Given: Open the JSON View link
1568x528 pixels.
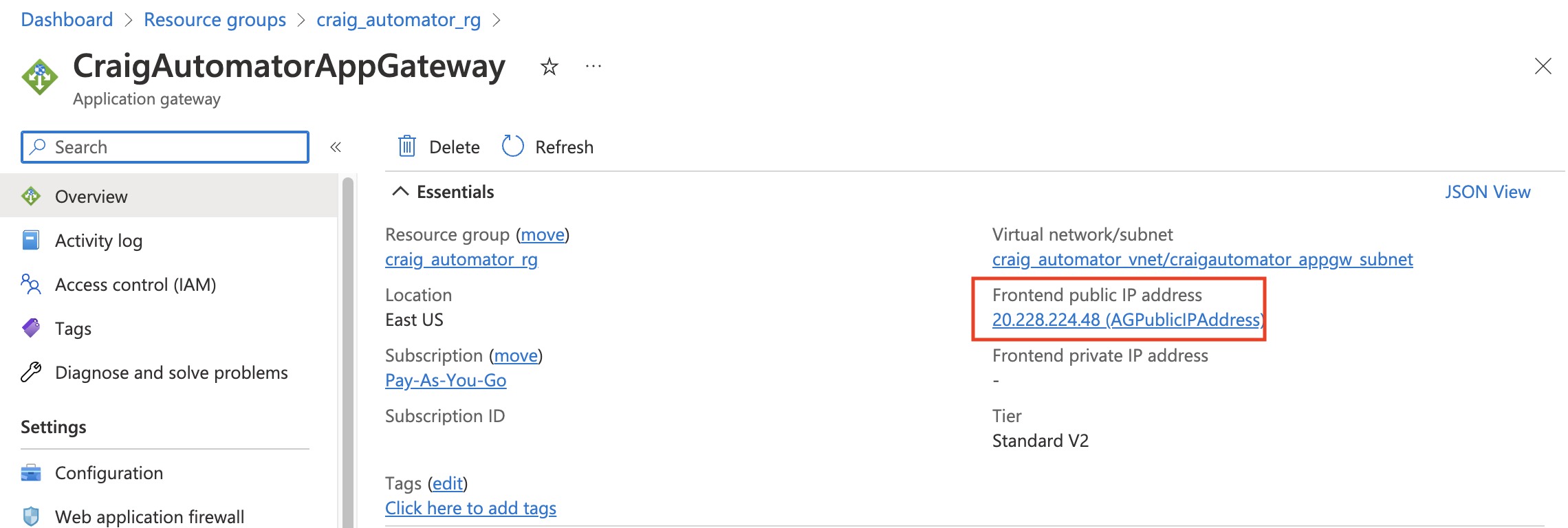Looking at the screenshot, I should pos(1487,192).
